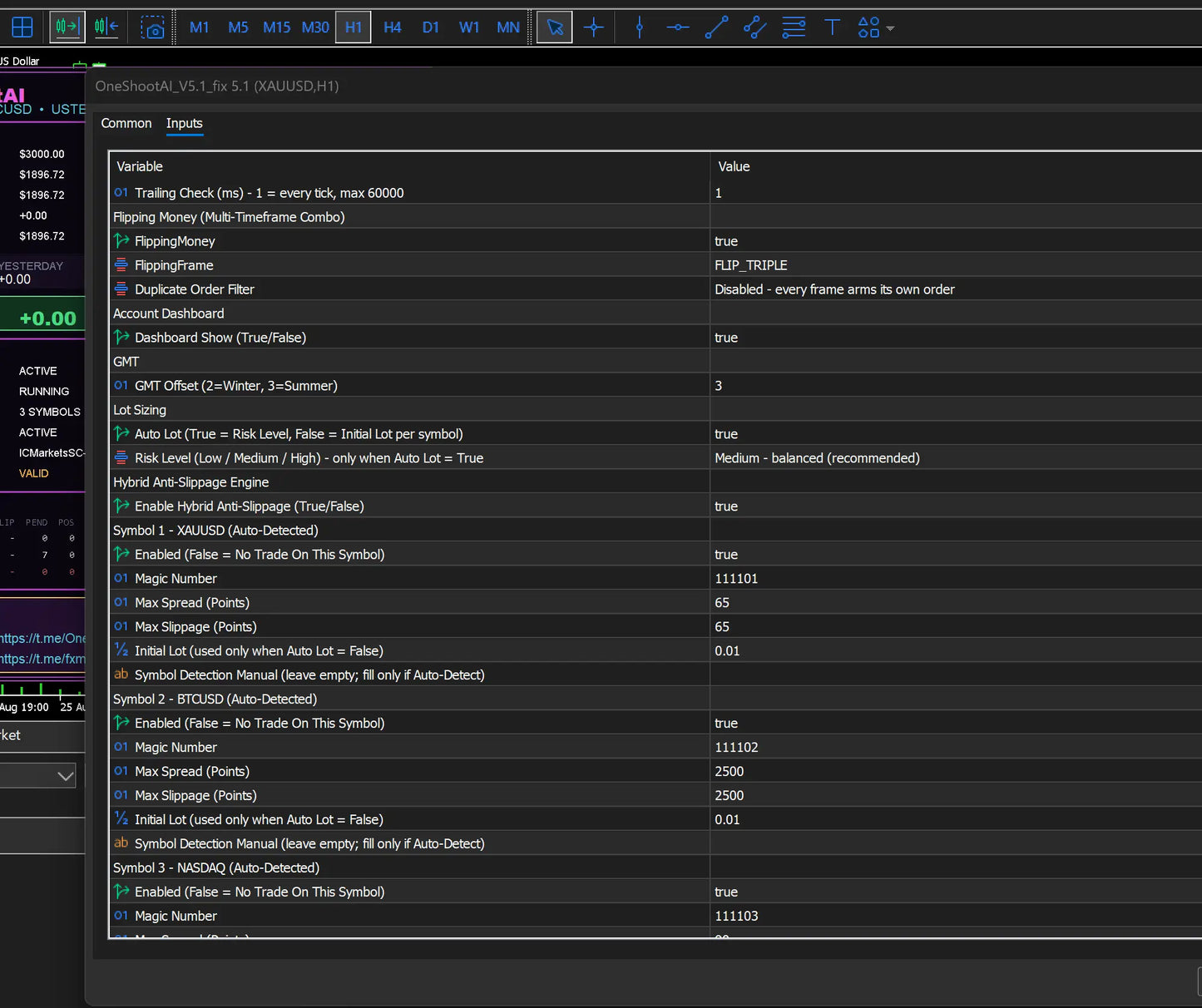1202x1008 pixels.
Task: Switch chart to W1 timeframe
Action: coord(469,27)
